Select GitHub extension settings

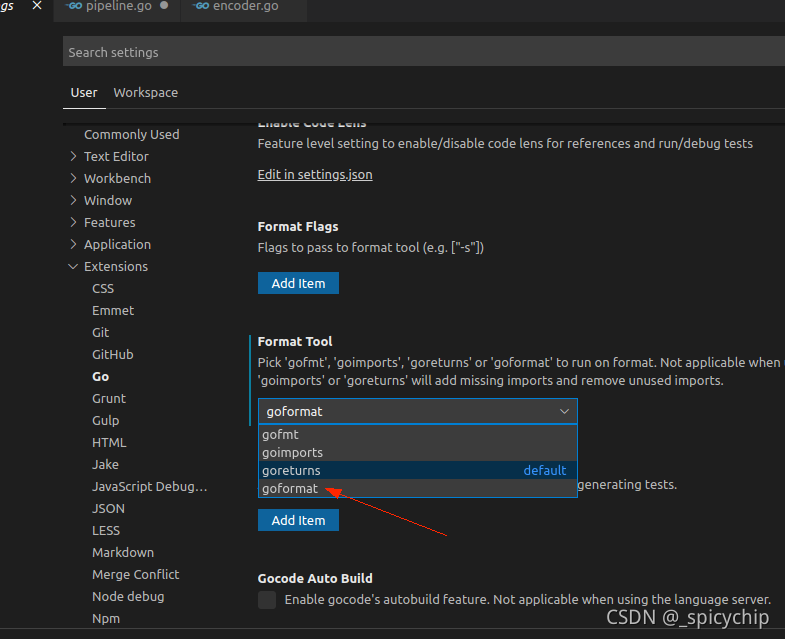click(x=113, y=355)
